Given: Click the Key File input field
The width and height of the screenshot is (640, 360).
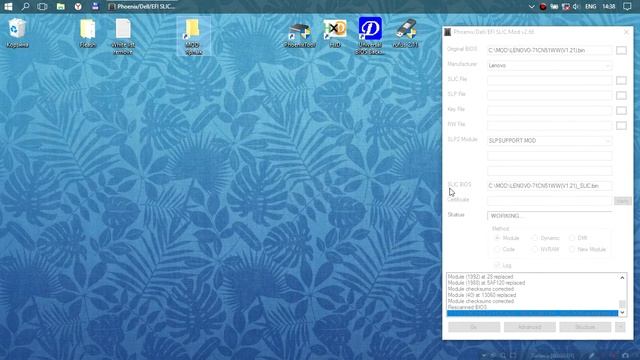Looking at the screenshot, I should (x=549, y=111).
